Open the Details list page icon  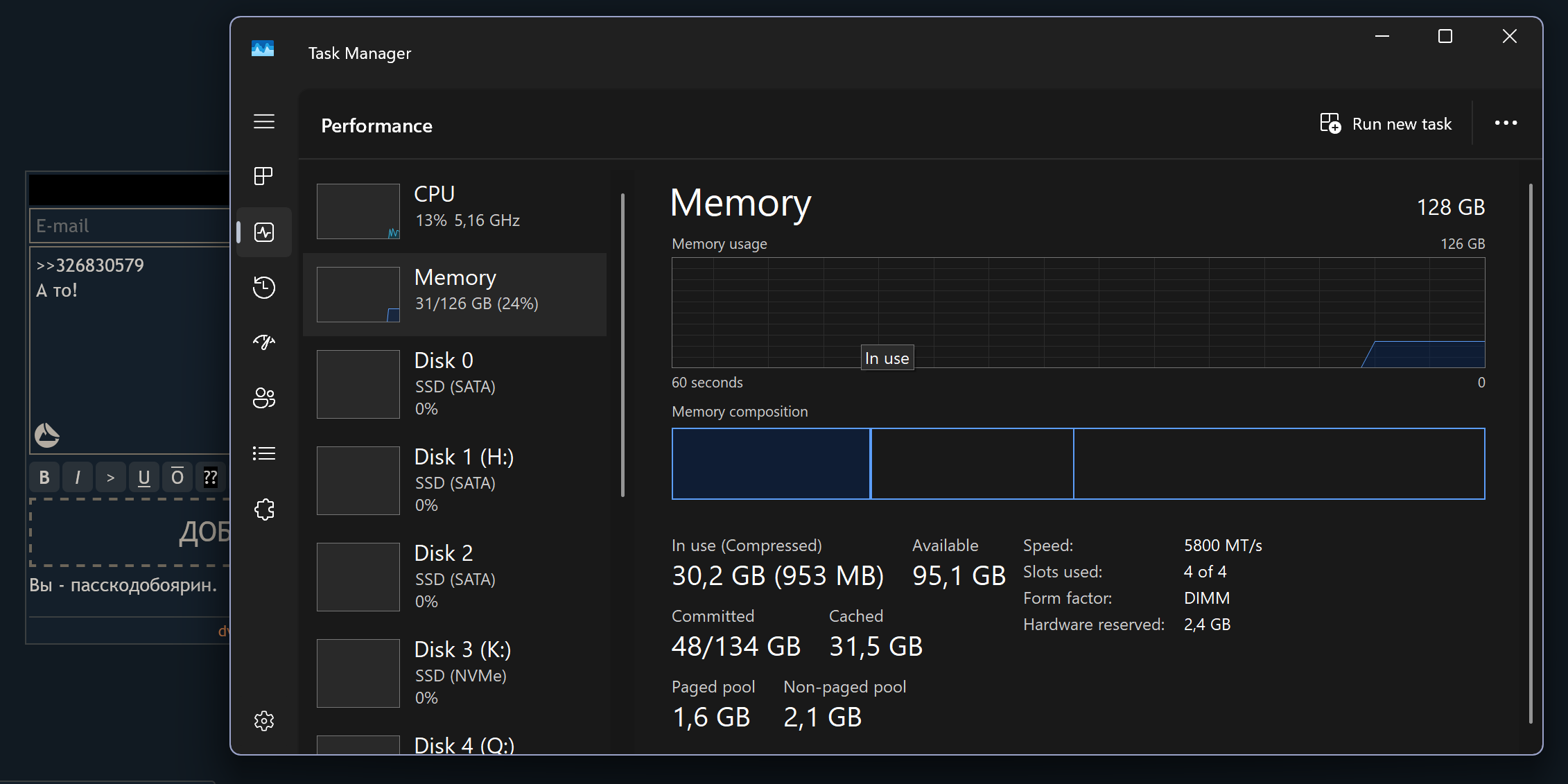264,453
